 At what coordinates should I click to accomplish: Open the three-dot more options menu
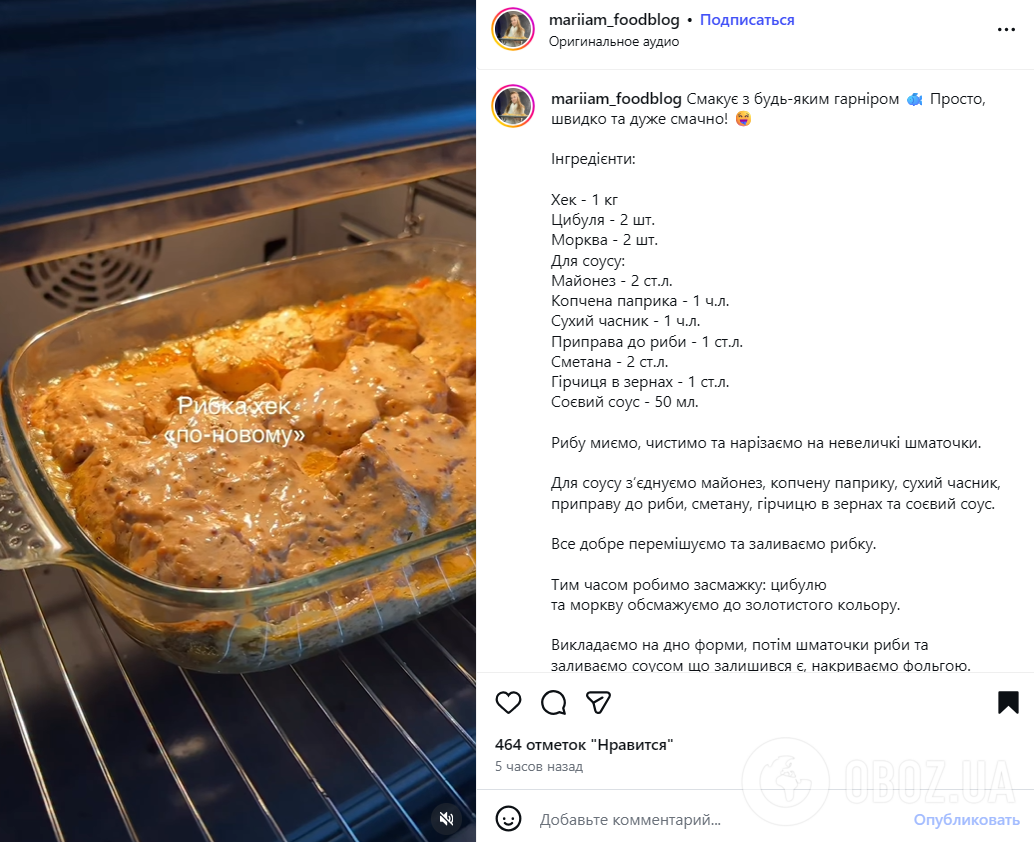point(1006,30)
